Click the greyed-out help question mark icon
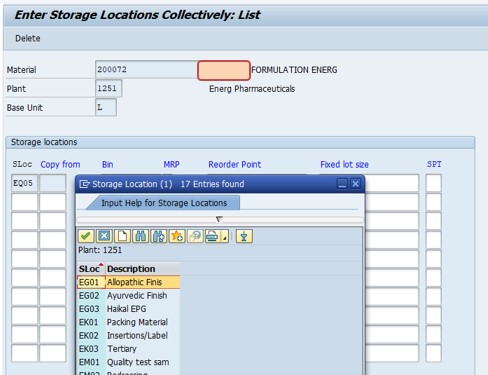Screen dimensions: 488x375 (x=195, y=236)
